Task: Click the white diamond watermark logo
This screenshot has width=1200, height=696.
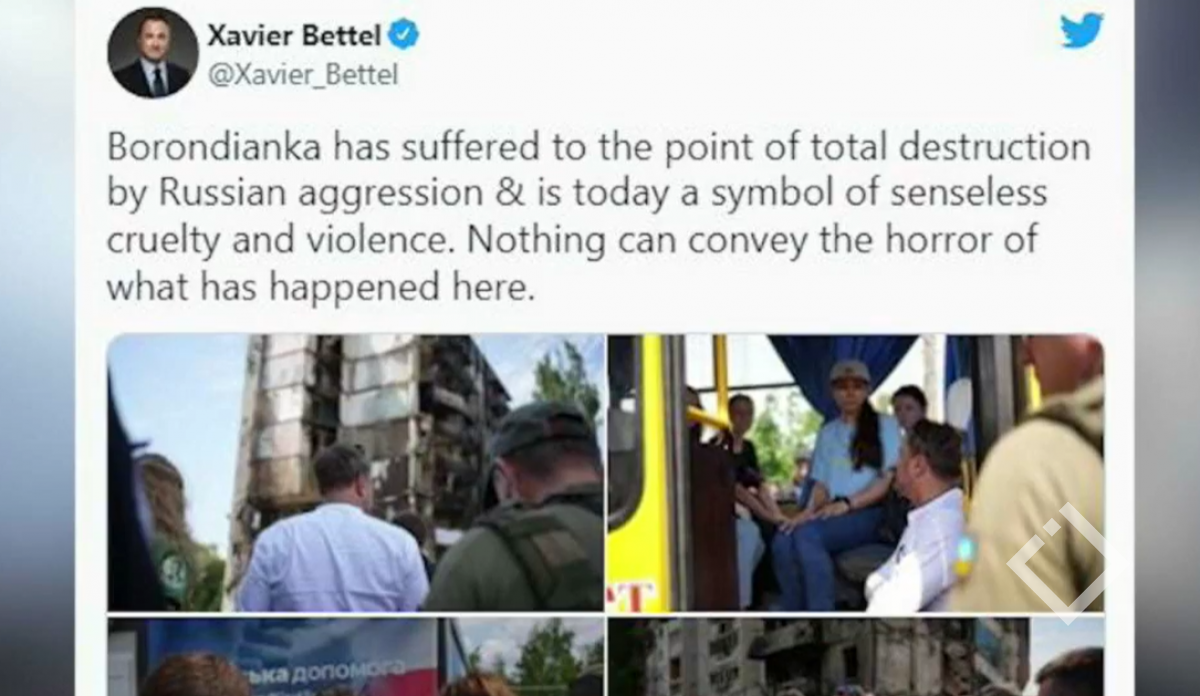Action: 1057,558
